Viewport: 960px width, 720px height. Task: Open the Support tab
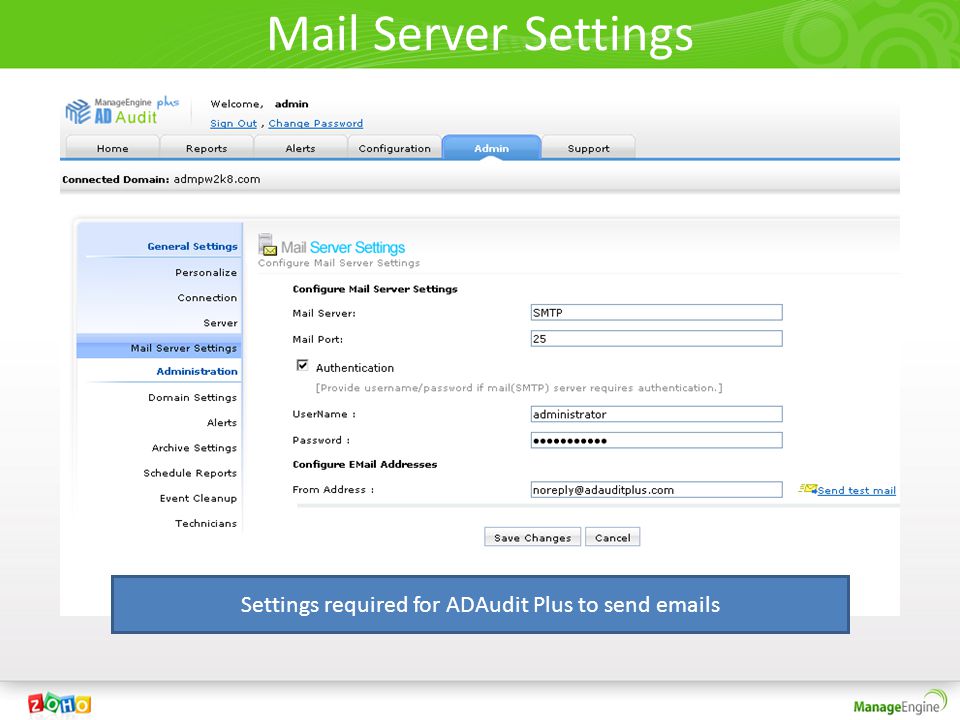(588, 148)
